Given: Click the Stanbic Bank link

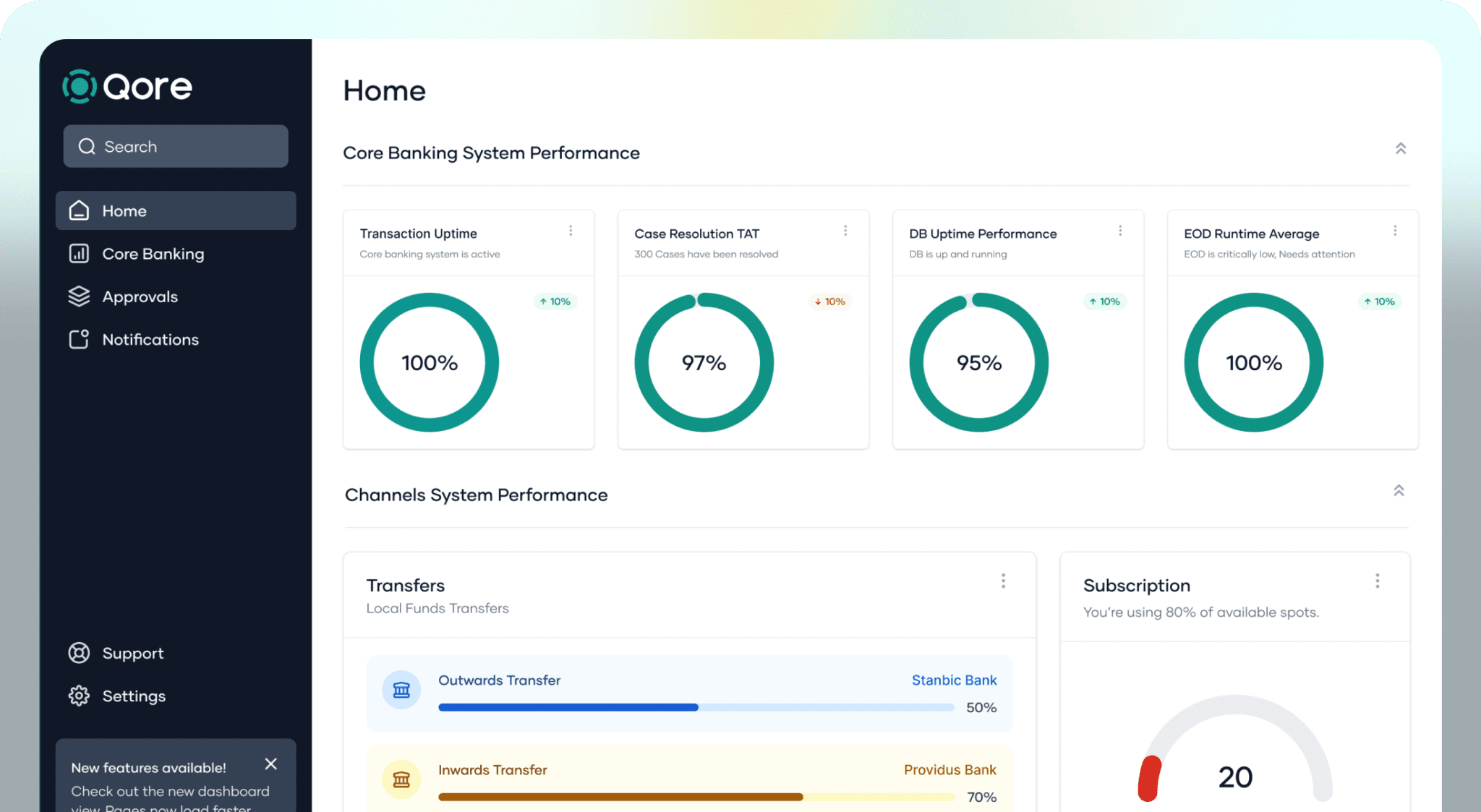Looking at the screenshot, I should tap(954, 680).
